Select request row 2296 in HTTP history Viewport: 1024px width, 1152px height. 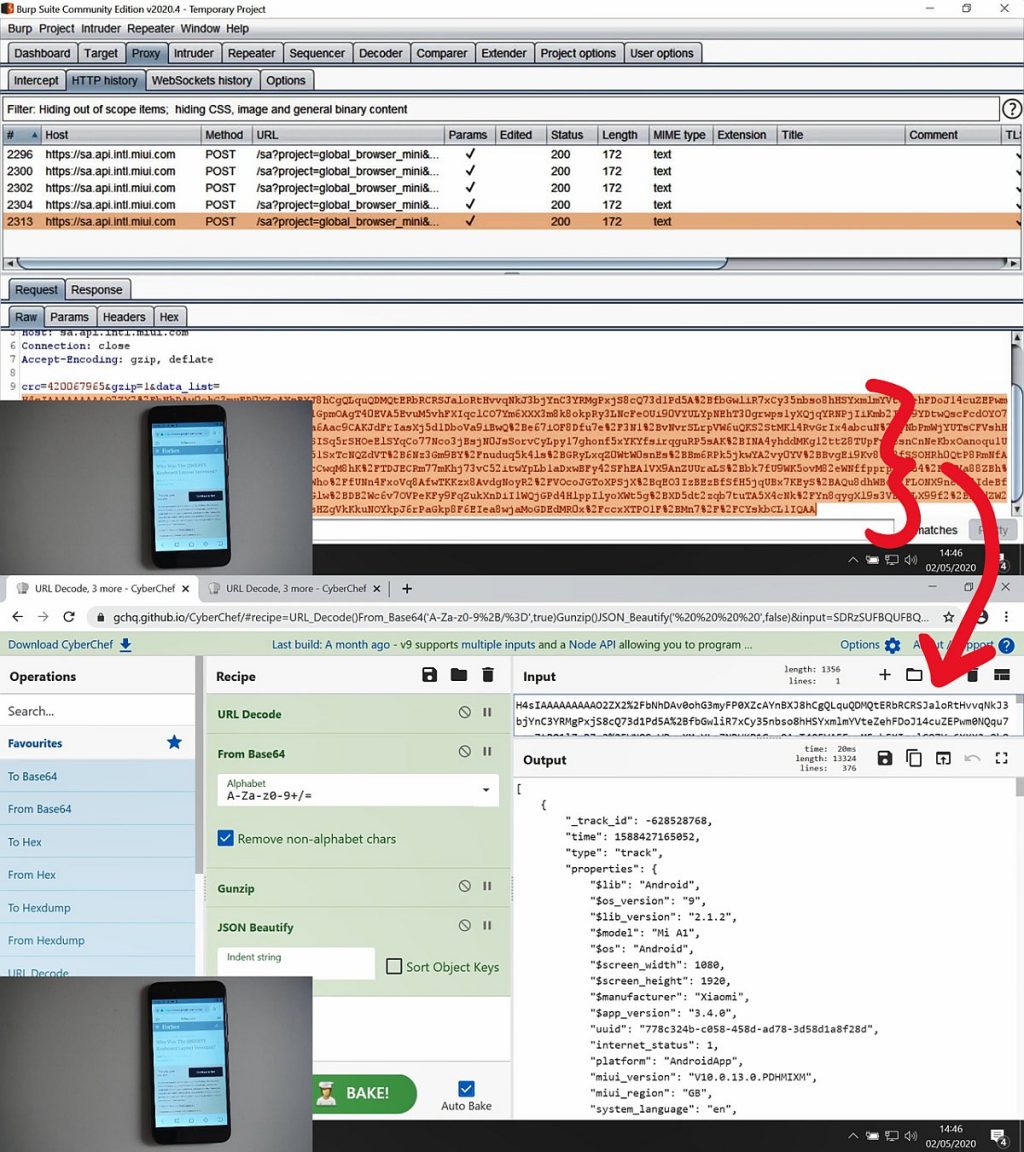512,154
